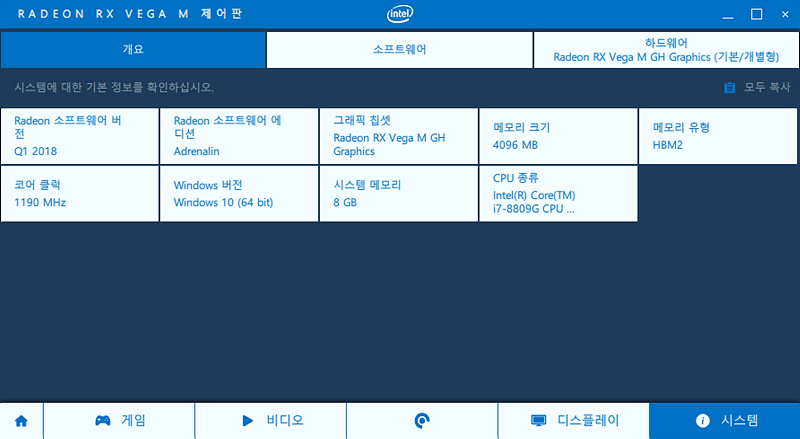This screenshot has width=800, height=439.
Task: Open the ReLive circular icon tab
Action: point(422,421)
